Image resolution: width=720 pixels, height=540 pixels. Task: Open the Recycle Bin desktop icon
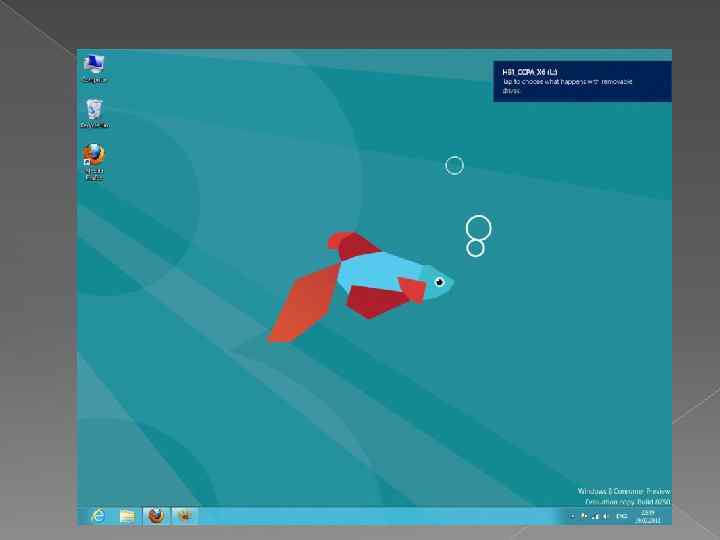(95, 113)
